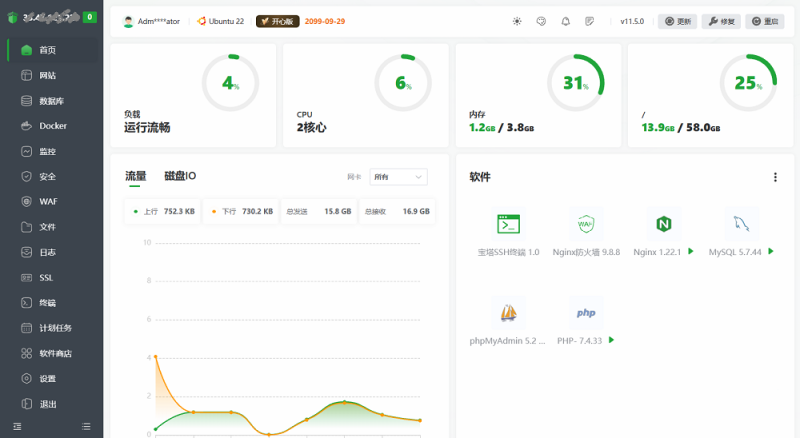800x438 pixels.
Task: Click the 运行流畅 load status text
Action: (x=147, y=128)
